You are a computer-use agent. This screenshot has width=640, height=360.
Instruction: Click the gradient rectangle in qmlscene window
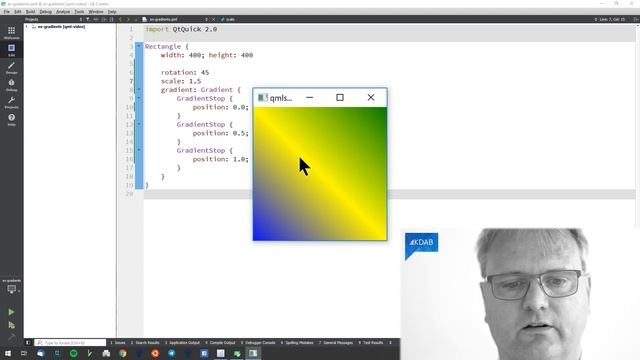point(320,173)
